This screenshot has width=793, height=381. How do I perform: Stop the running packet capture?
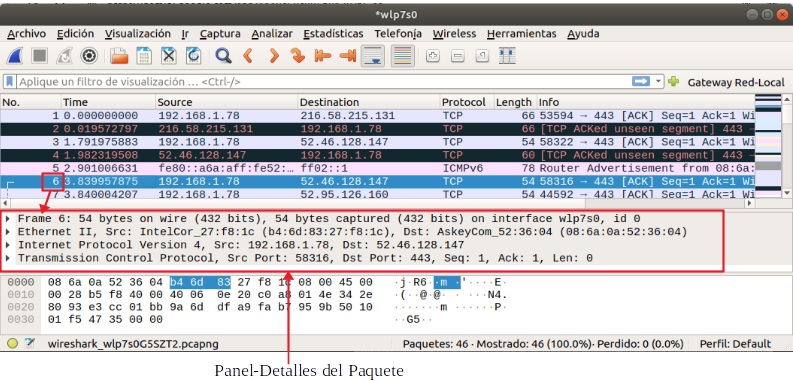pyautogui.click(x=40, y=56)
